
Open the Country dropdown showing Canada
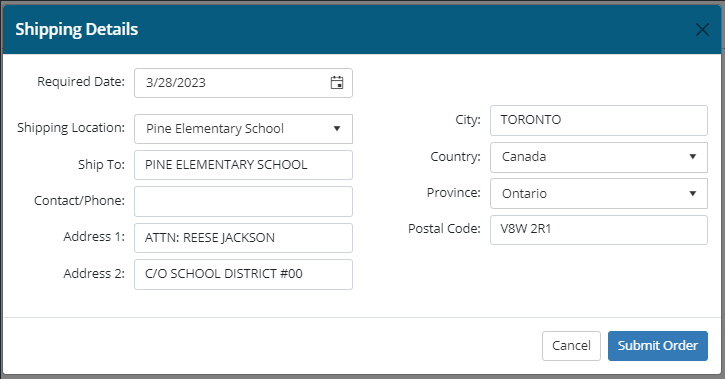(599, 157)
